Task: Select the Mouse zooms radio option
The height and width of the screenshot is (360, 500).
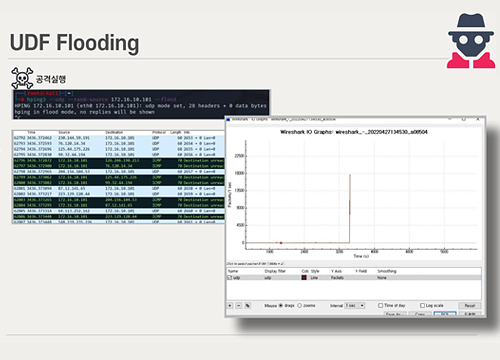Action: point(299,305)
